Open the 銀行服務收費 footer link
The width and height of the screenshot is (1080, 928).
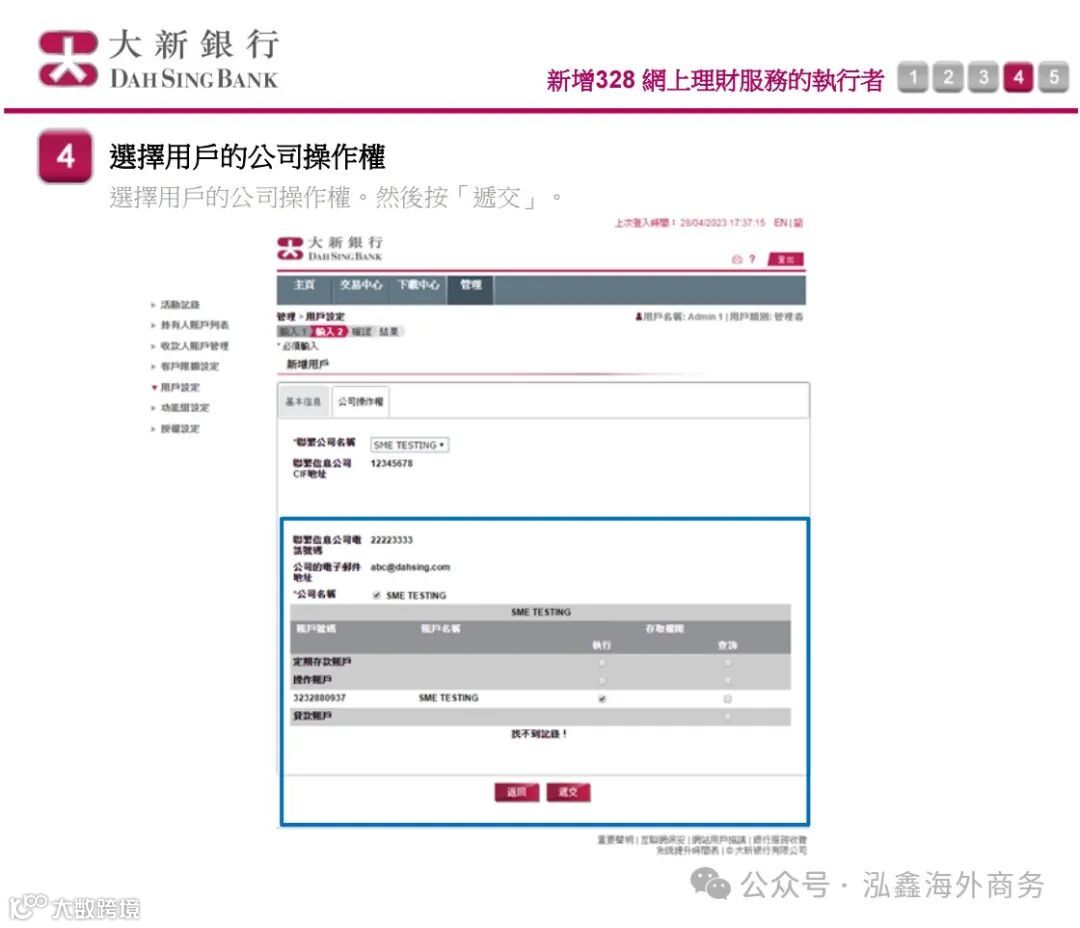click(x=780, y=840)
